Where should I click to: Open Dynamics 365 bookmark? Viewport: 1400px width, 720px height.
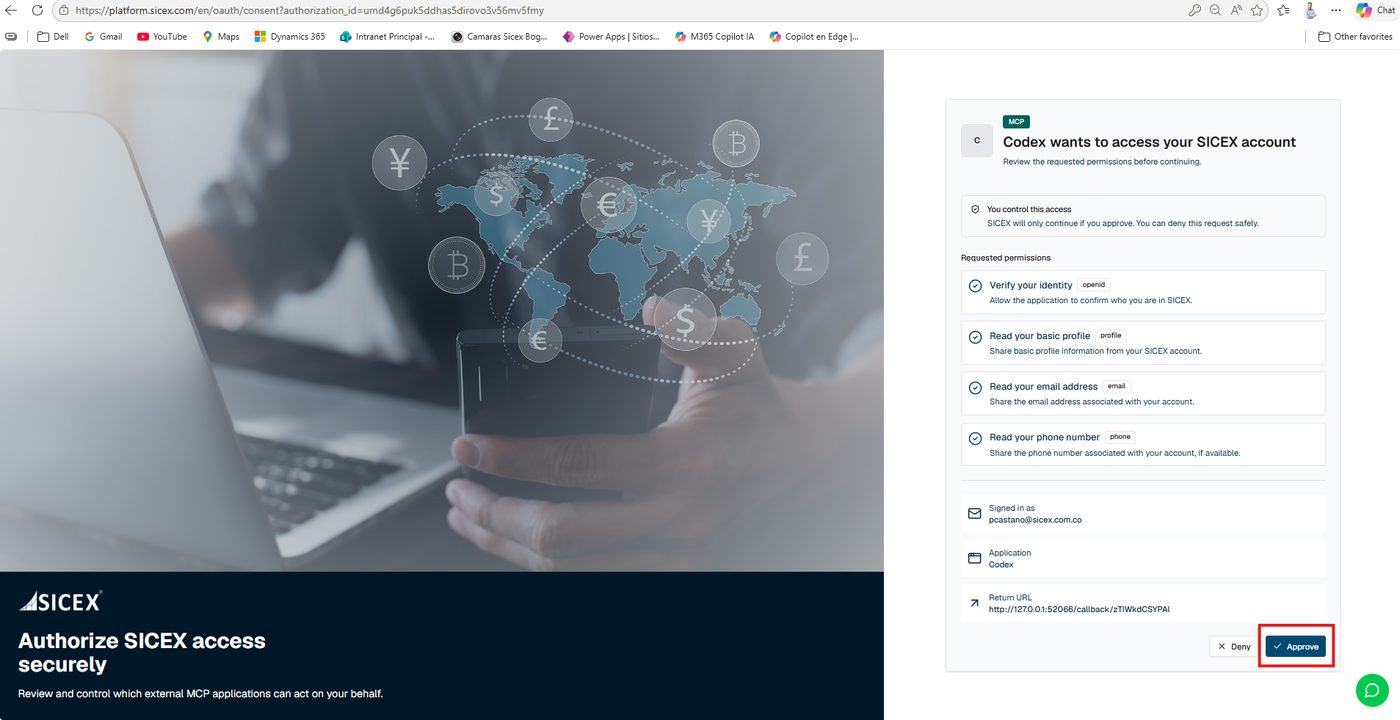pos(290,36)
